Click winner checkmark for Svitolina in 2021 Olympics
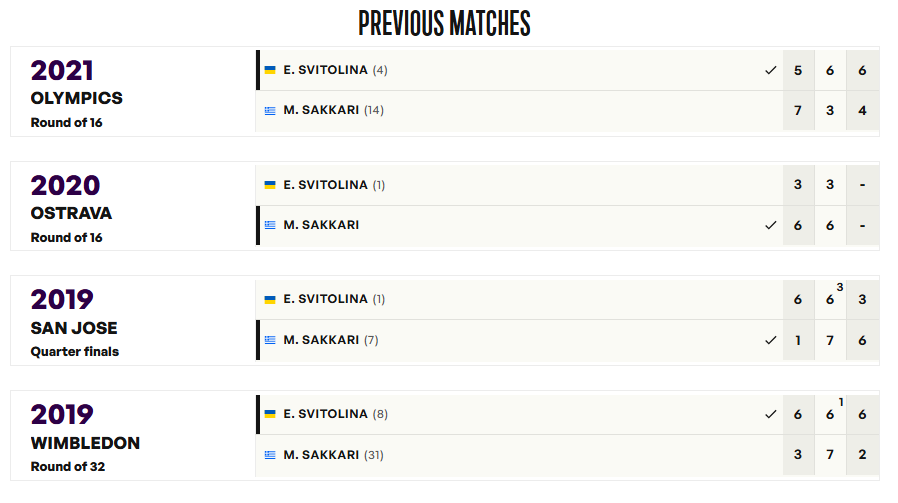The image size is (898, 503). [x=771, y=70]
